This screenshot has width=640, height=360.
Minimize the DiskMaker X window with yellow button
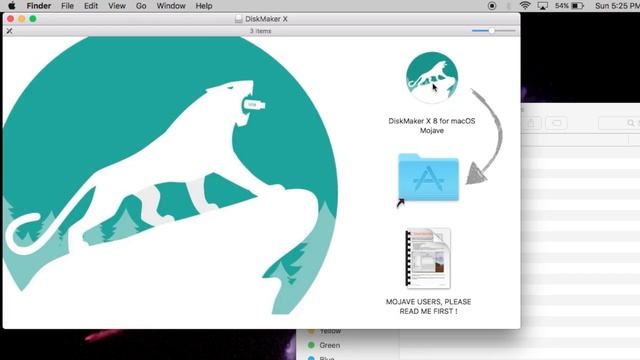[x=22, y=19]
